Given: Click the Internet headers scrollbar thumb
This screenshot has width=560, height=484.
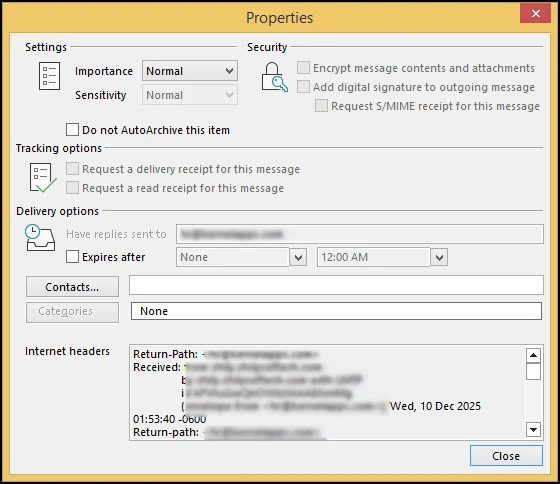Looking at the screenshot, I should coord(533,371).
